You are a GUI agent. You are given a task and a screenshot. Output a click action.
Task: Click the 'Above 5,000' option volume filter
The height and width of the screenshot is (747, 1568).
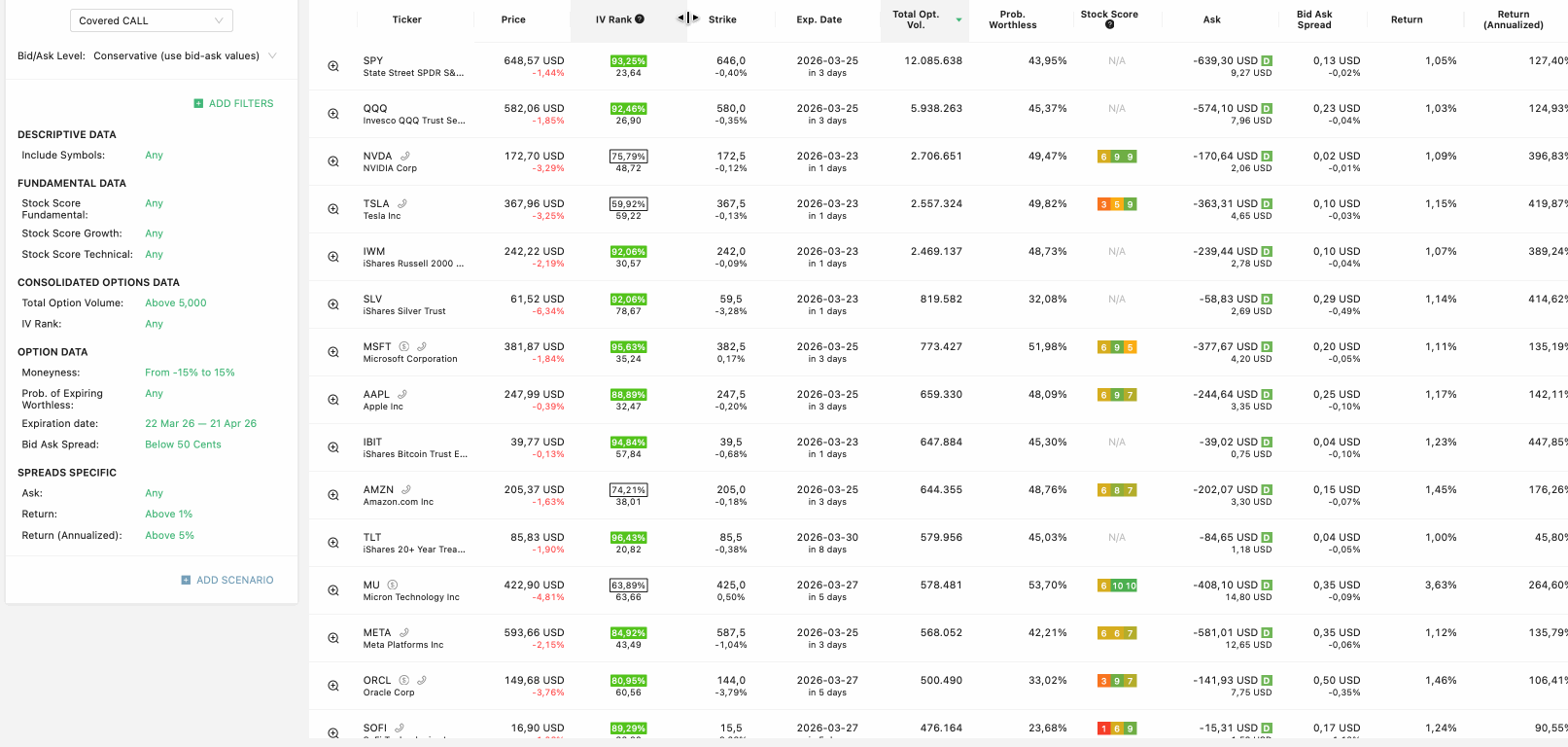[176, 303]
